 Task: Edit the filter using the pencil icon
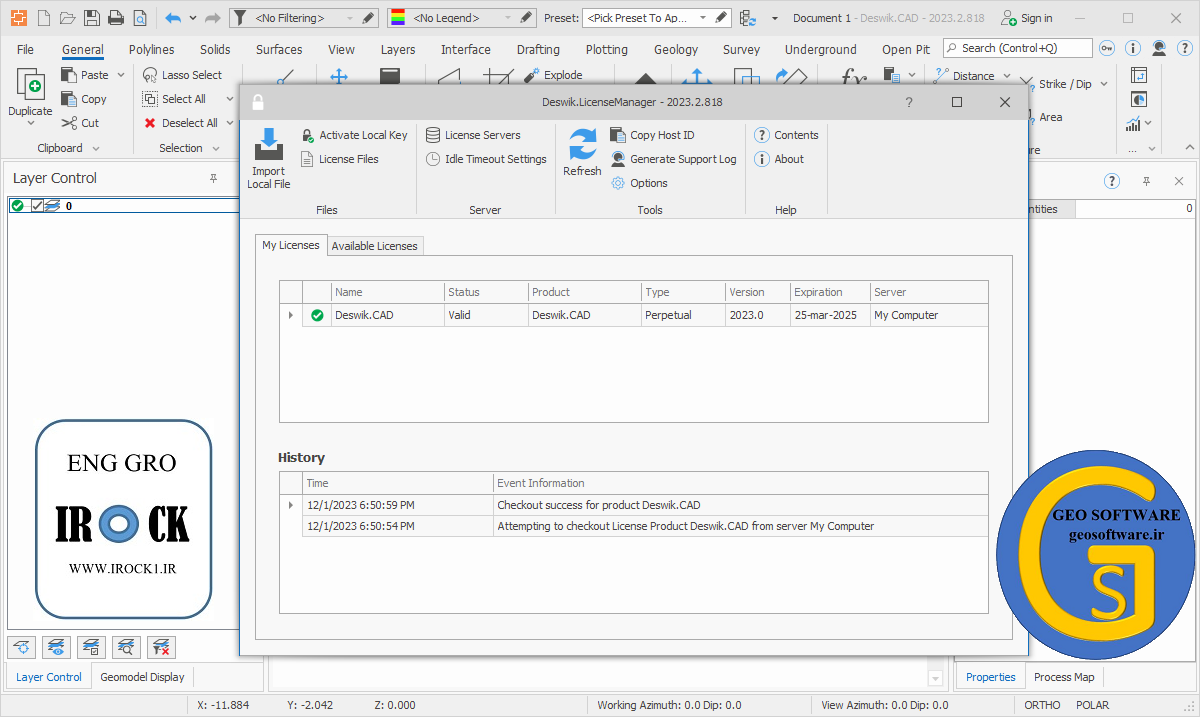click(x=368, y=18)
